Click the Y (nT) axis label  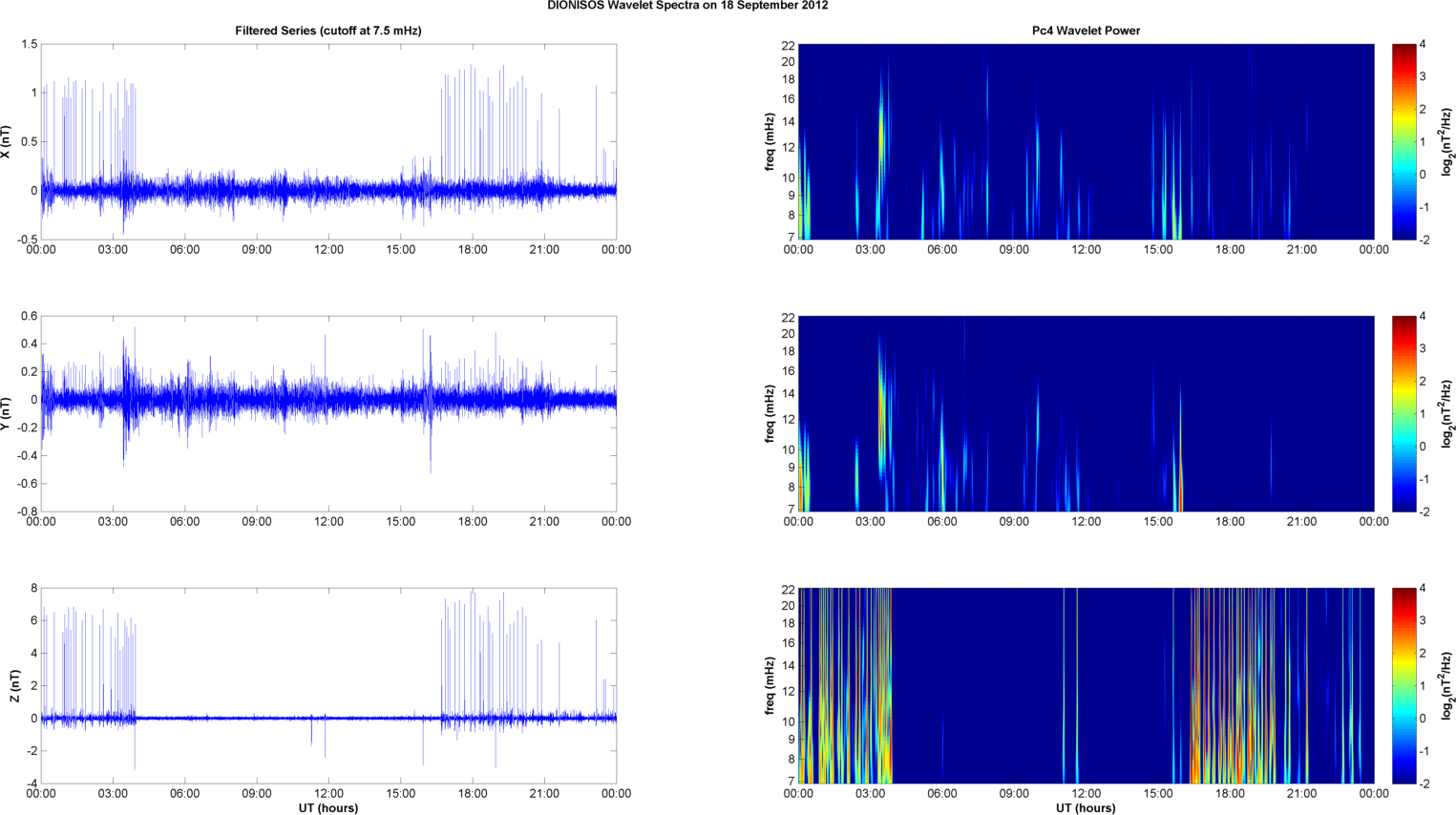coord(6,414)
